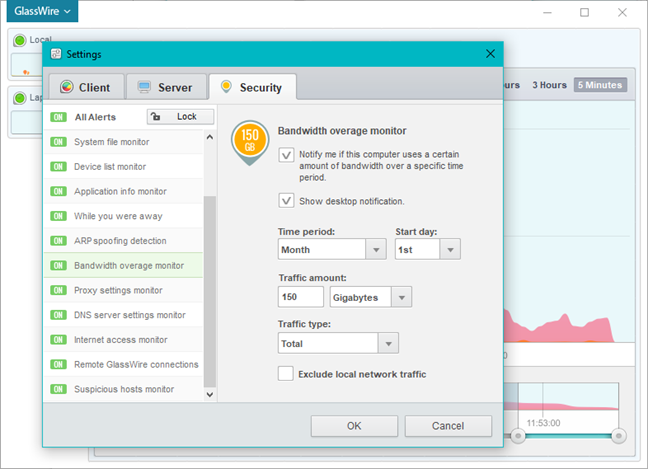Toggle Application info monitor ON switch

(58, 191)
